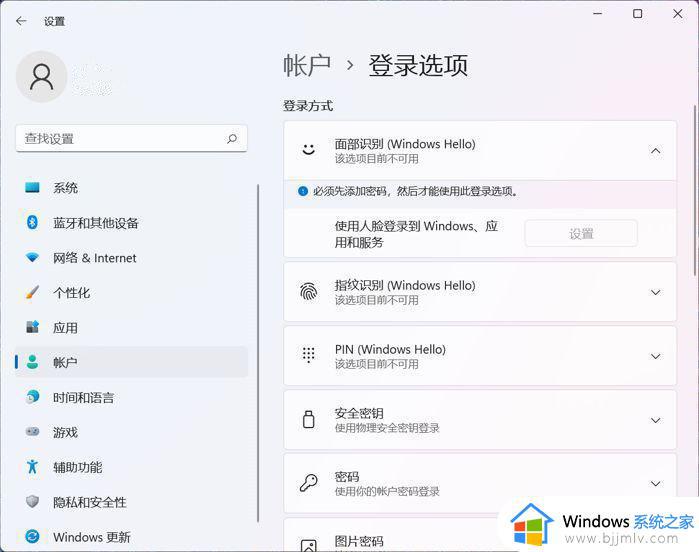This screenshot has height=552, width=699.
Task: Click the blue info icon beside 必须先添加密码
Action: click(x=303, y=192)
